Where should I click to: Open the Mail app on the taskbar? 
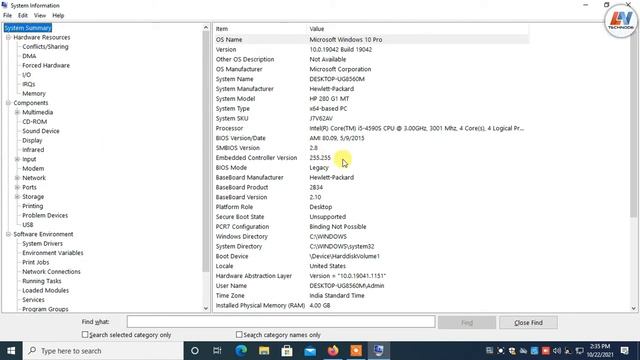[x=310, y=351]
